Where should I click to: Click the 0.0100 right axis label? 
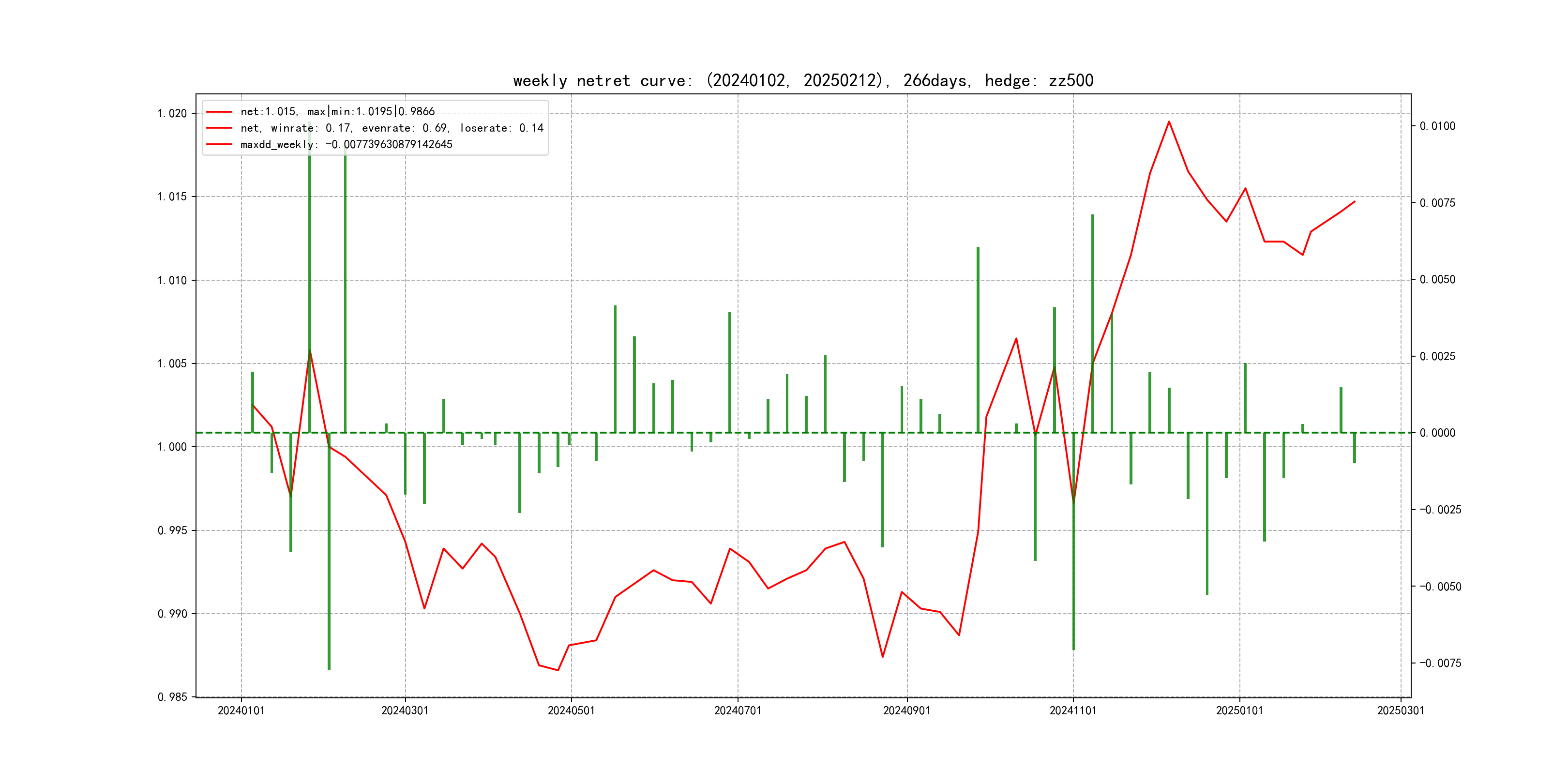pyautogui.click(x=1437, y=126)
